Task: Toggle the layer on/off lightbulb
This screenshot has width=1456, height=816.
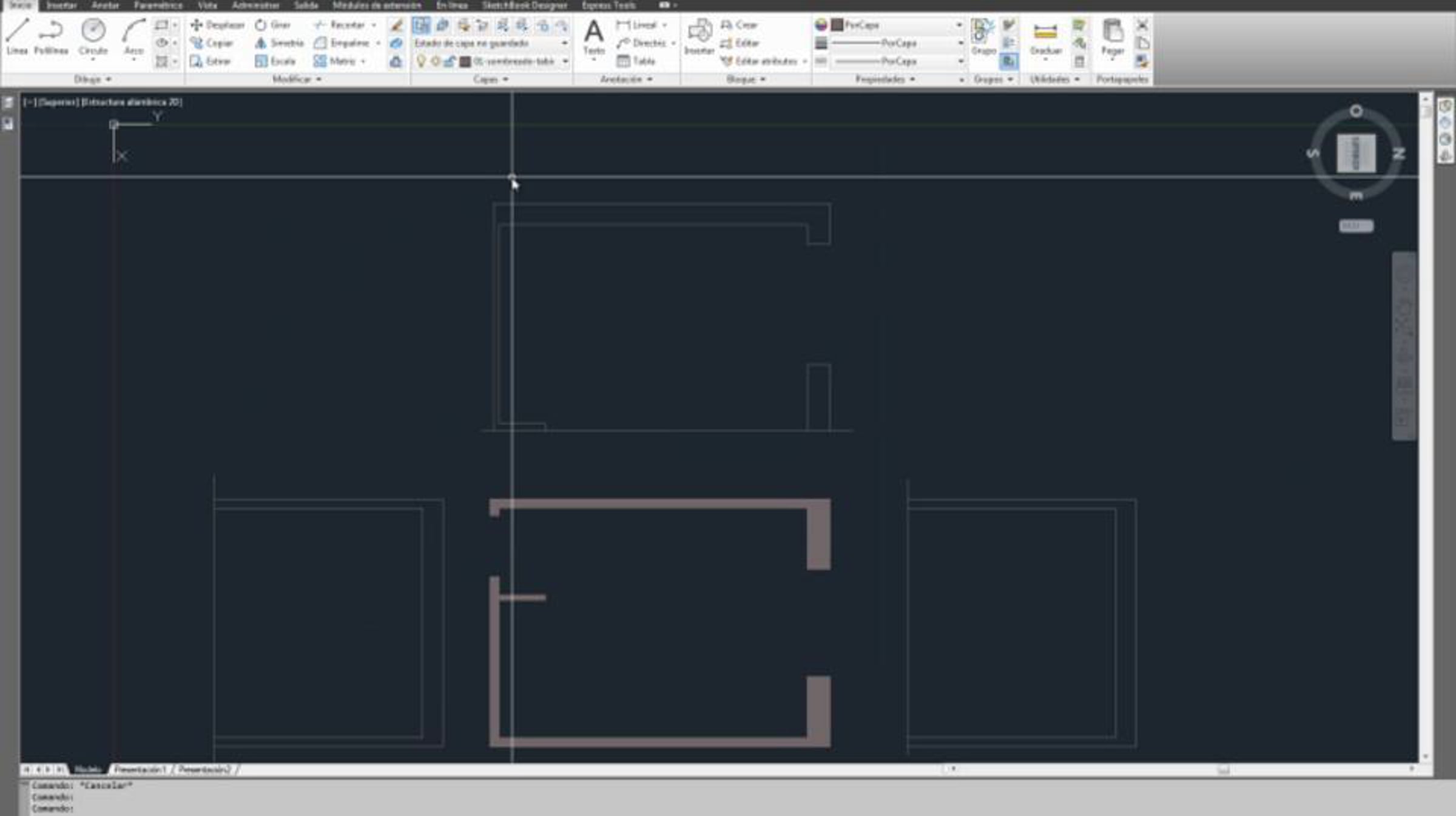Action: (421, 61)
